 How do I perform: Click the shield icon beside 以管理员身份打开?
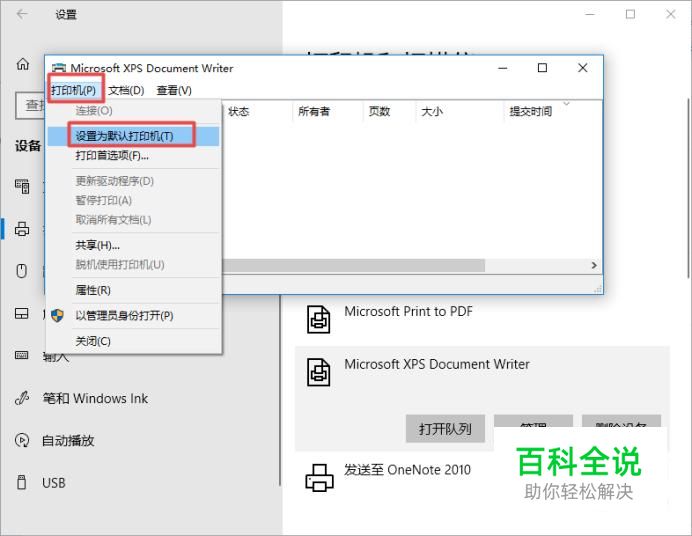coord(57,315)
